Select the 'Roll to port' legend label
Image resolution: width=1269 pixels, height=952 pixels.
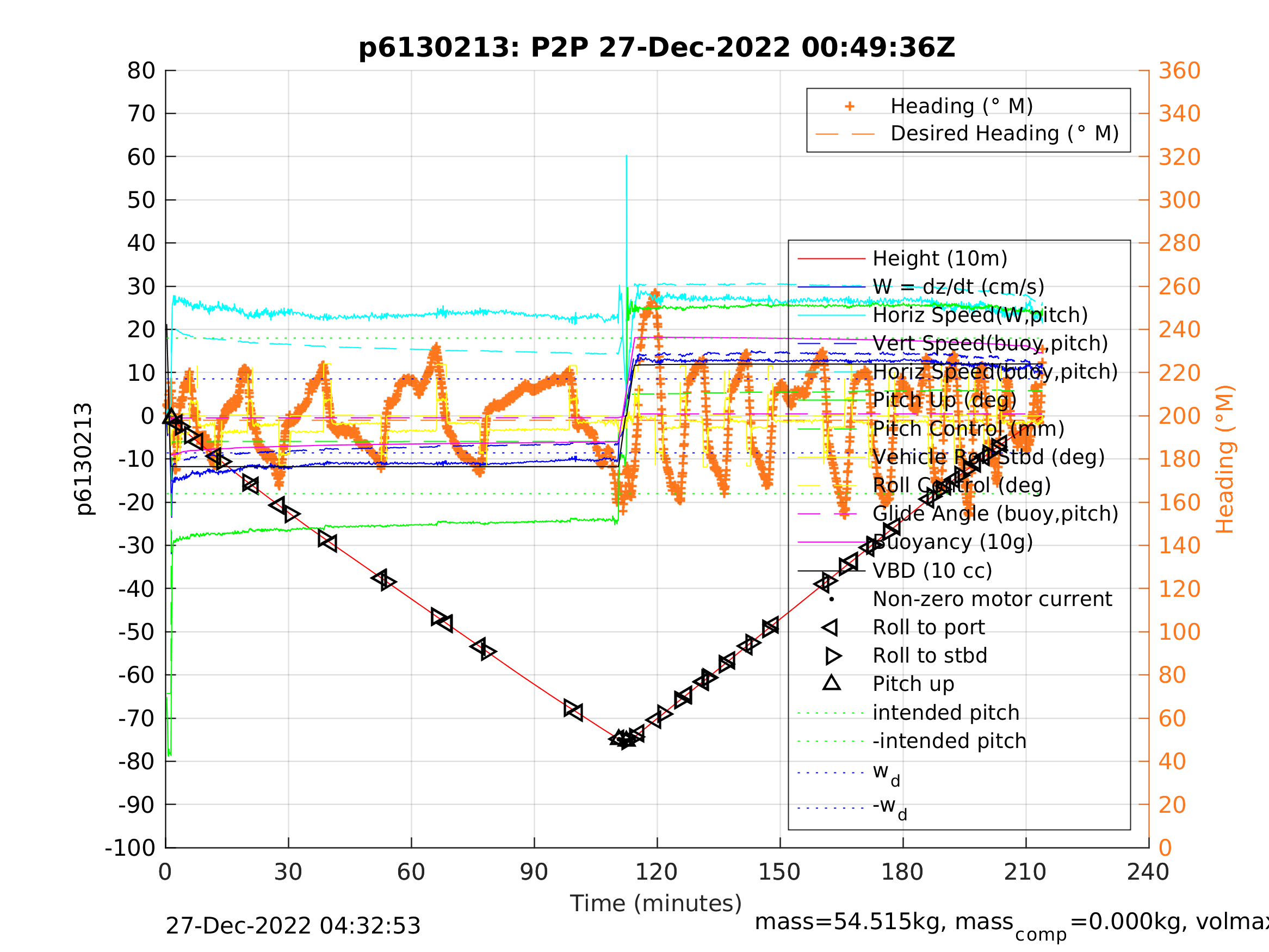pyautogui.click(x=929, y=628)
